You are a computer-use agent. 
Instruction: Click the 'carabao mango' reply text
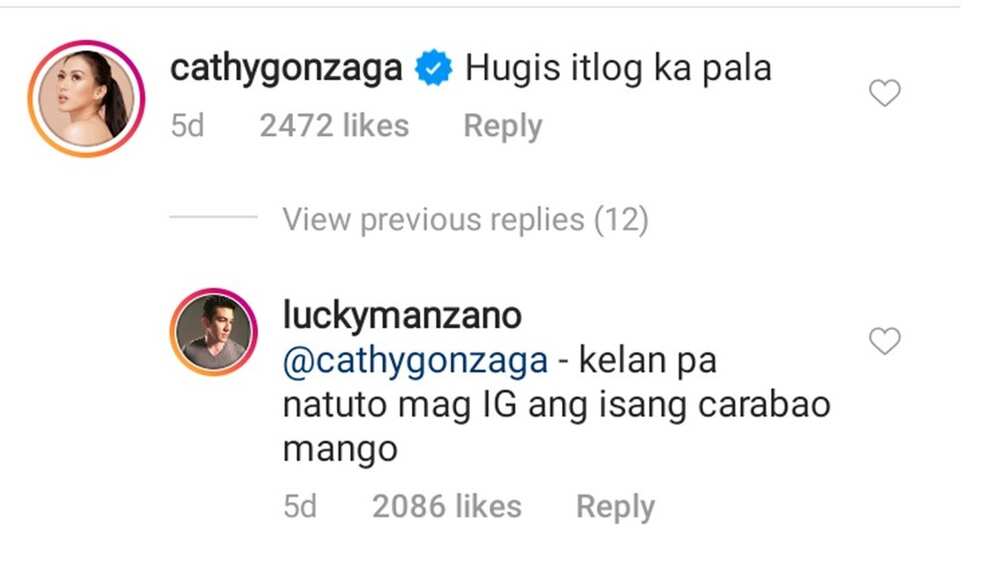tap(556, 427)
